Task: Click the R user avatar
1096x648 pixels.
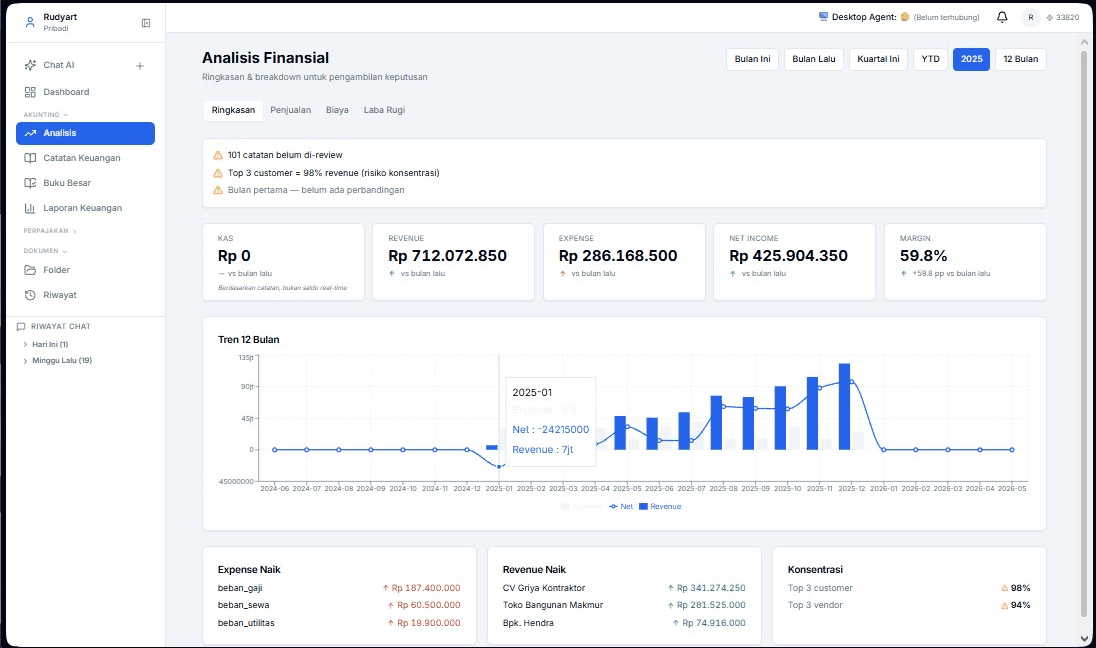Action: click(x=1030, y=17)
